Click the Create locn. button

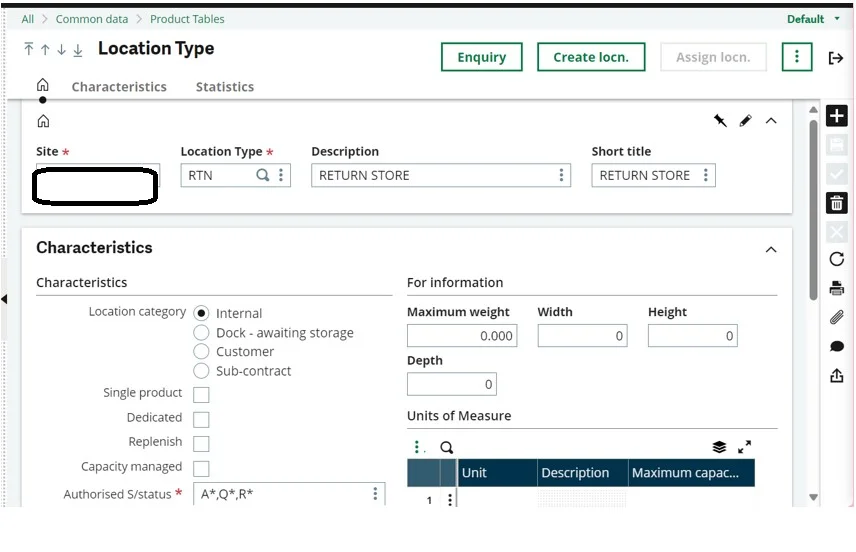coord(591,57)
